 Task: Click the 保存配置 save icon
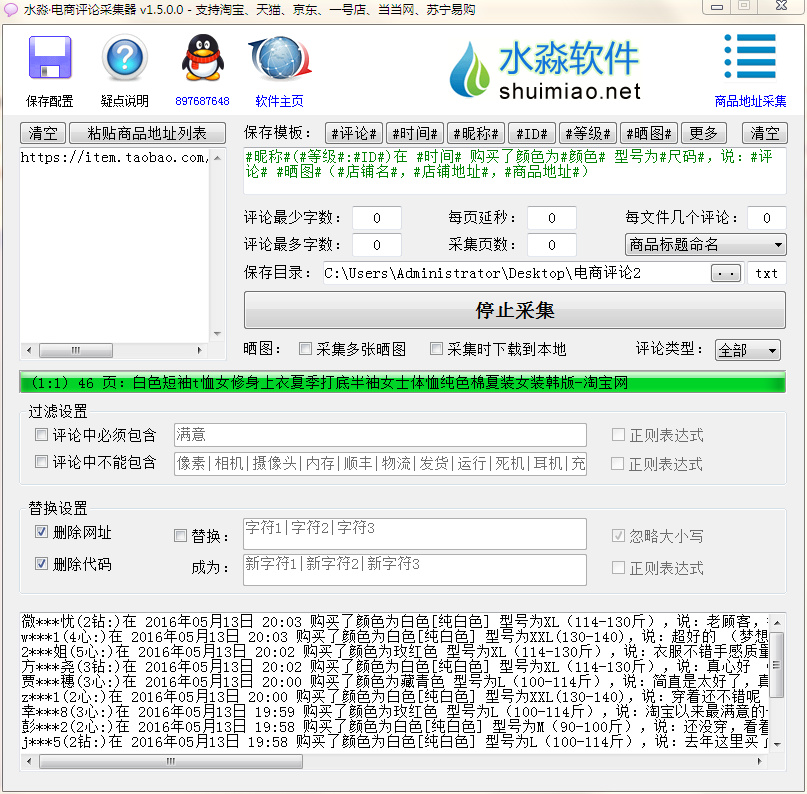click(x=48, y=60)
